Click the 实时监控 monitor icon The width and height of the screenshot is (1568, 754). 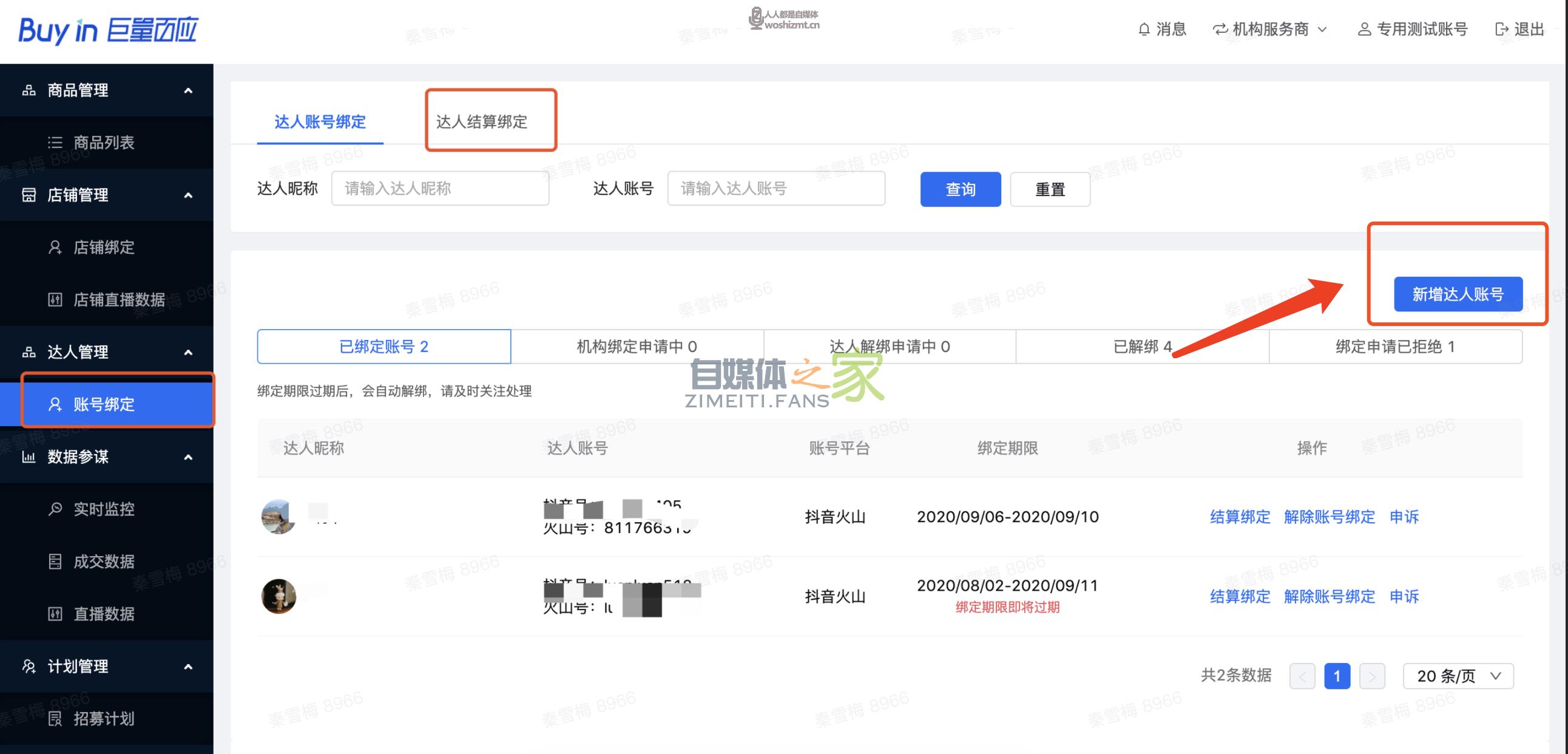coord(55,509)
